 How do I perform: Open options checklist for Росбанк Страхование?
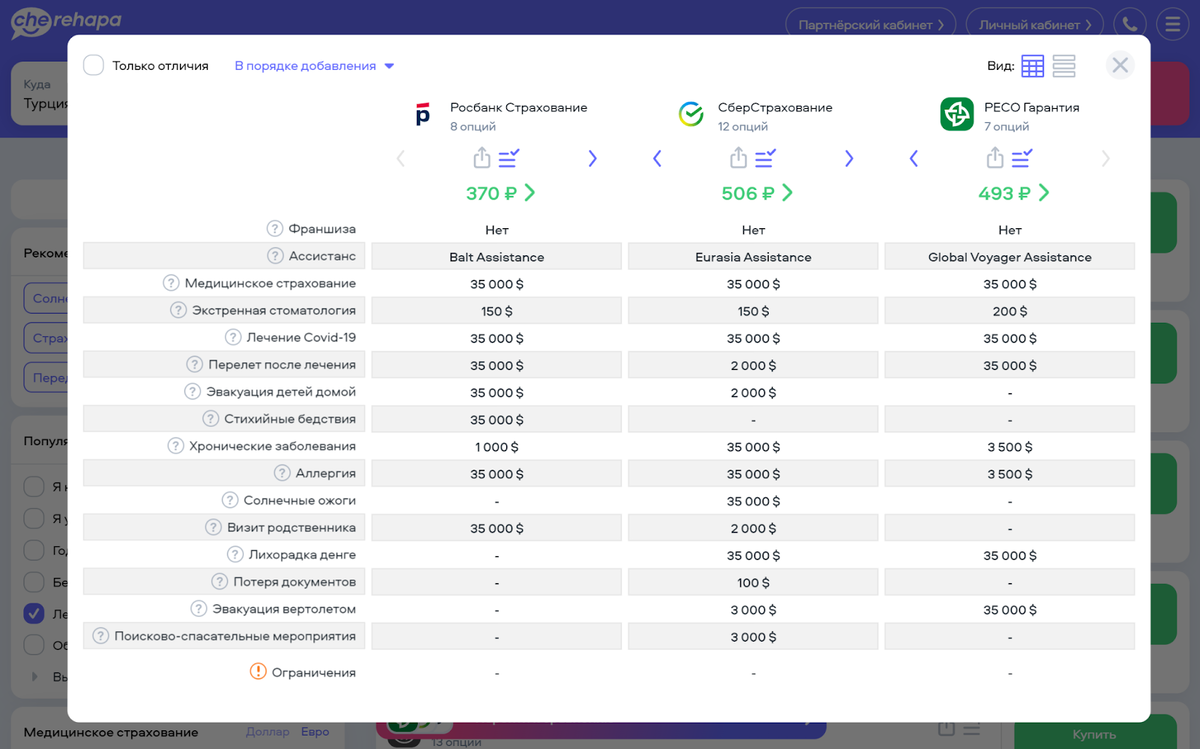(x=509, y=158)
